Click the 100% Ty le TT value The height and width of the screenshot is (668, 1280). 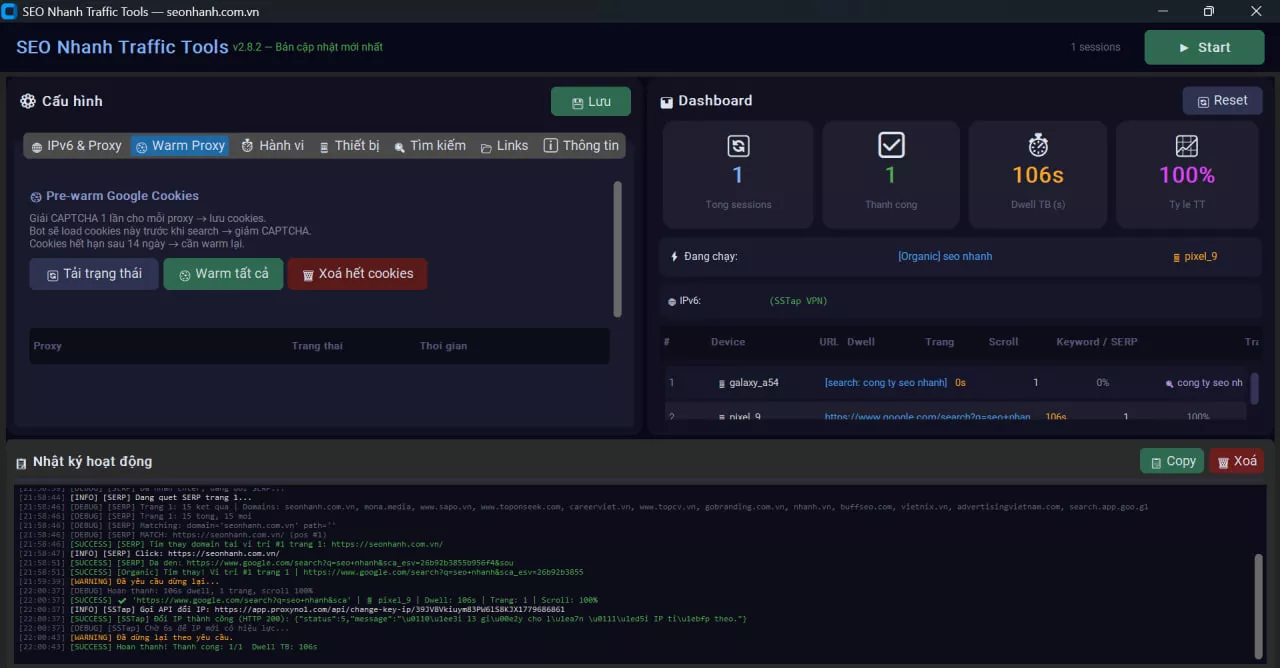coord(1187,176)
